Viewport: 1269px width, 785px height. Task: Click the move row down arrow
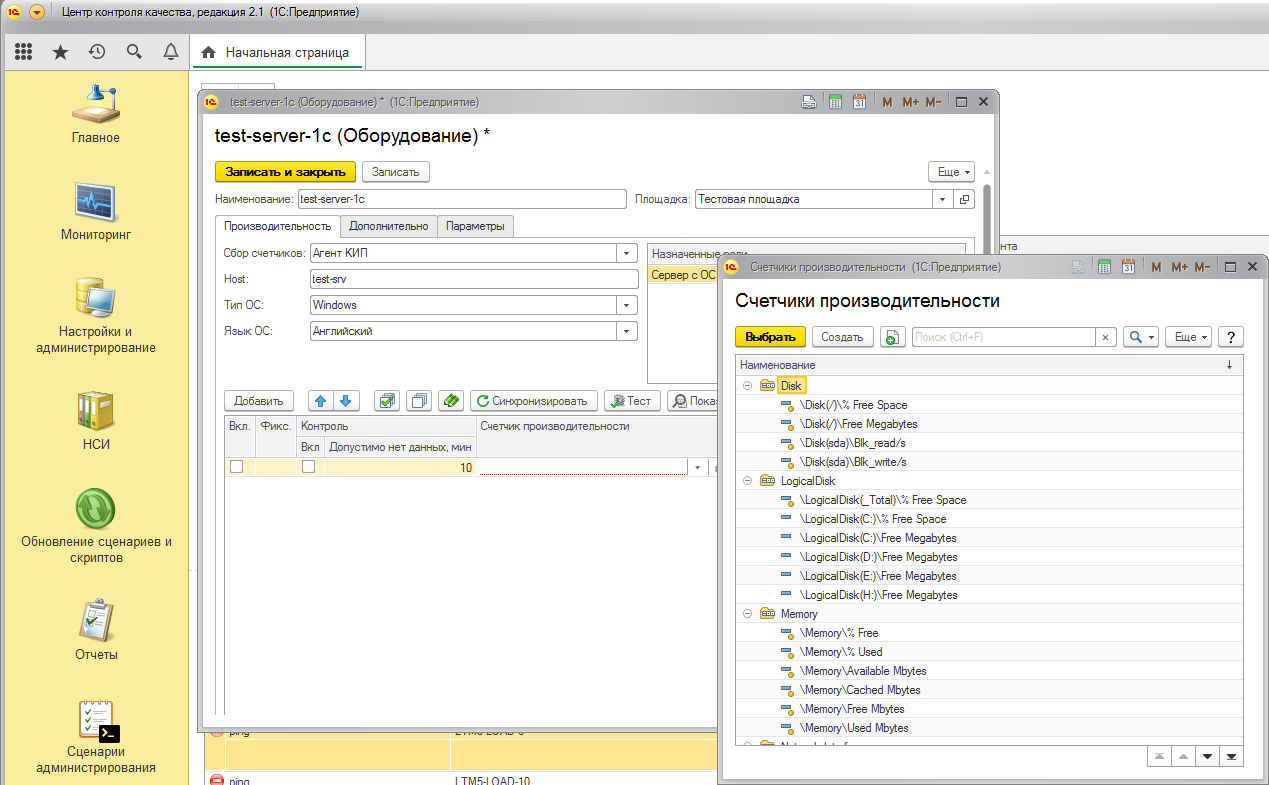pos(345,401)
